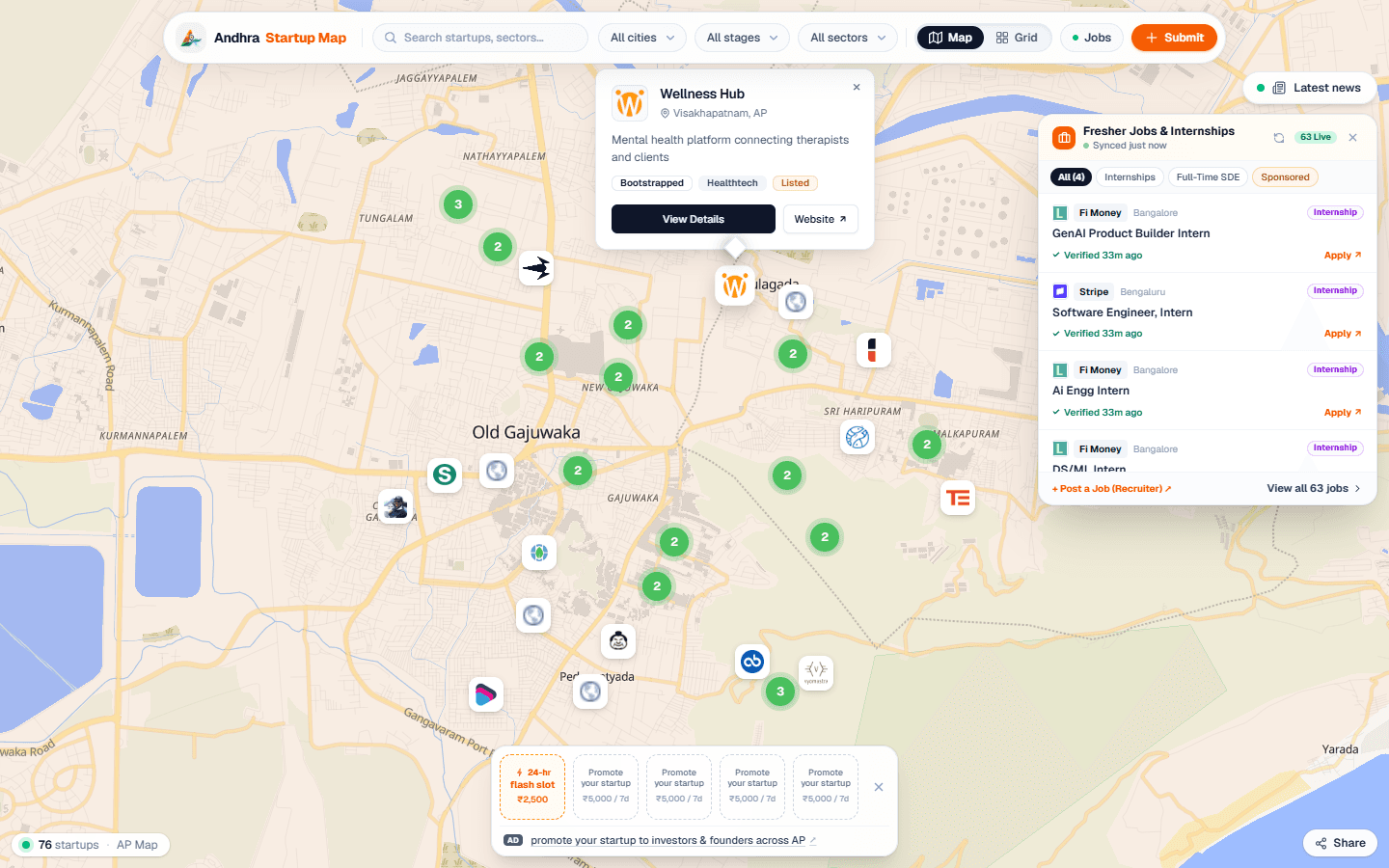Toggle the Jobs panel button
The image size is (1389, 868).
click(x=1092, y=38)
